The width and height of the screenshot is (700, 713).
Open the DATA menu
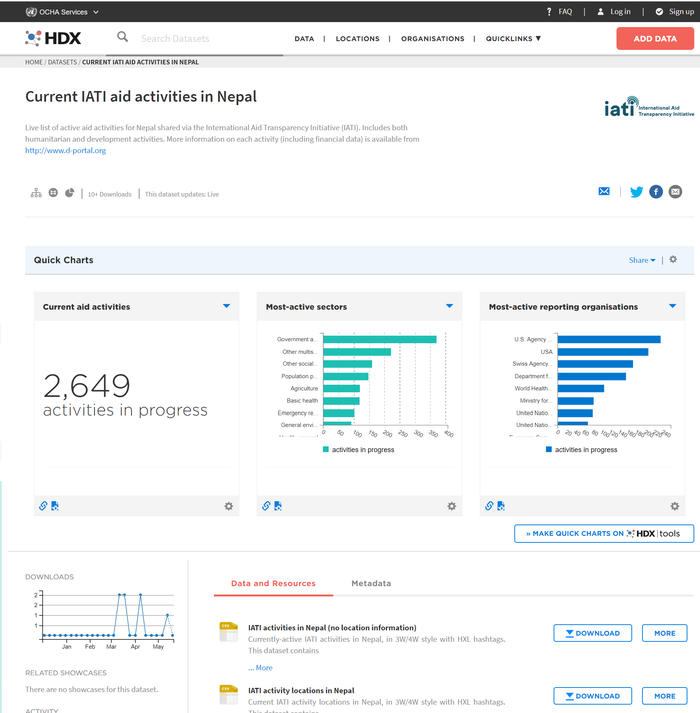click(304, 39)
